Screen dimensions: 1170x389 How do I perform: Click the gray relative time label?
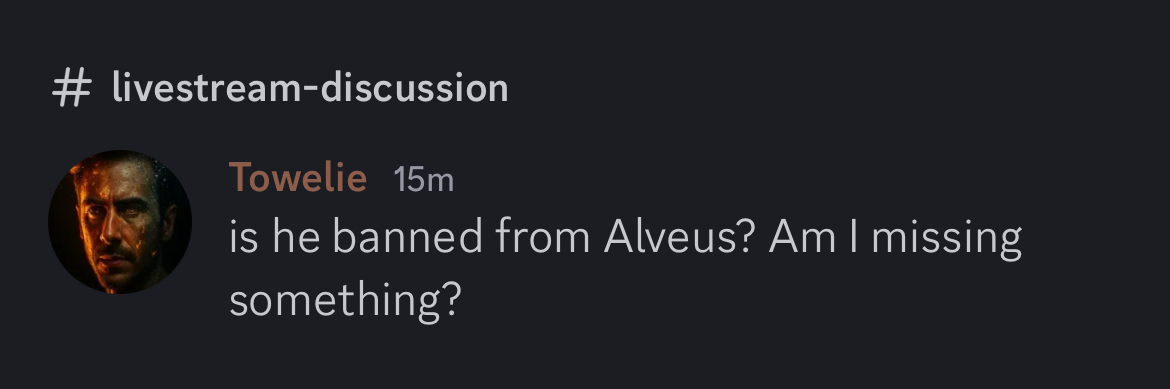point(424,179)
